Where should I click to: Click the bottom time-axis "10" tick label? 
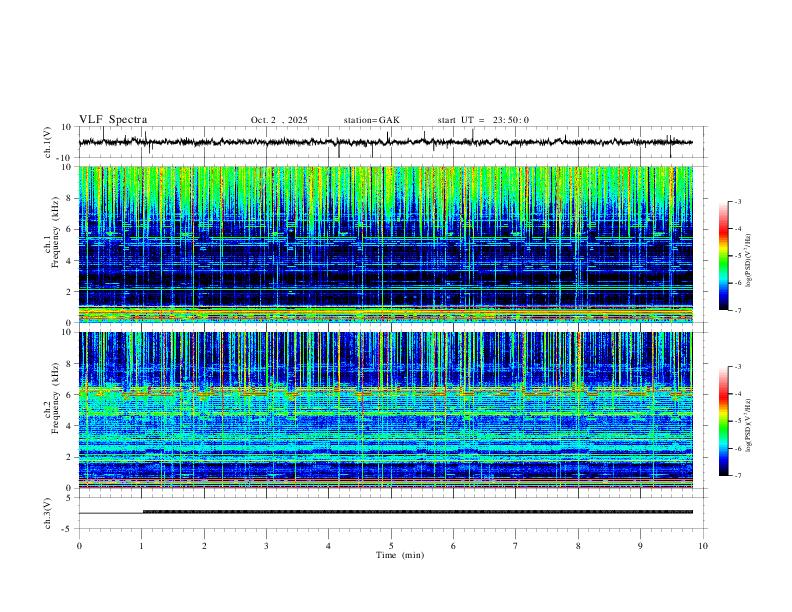[x=703, y=546]
